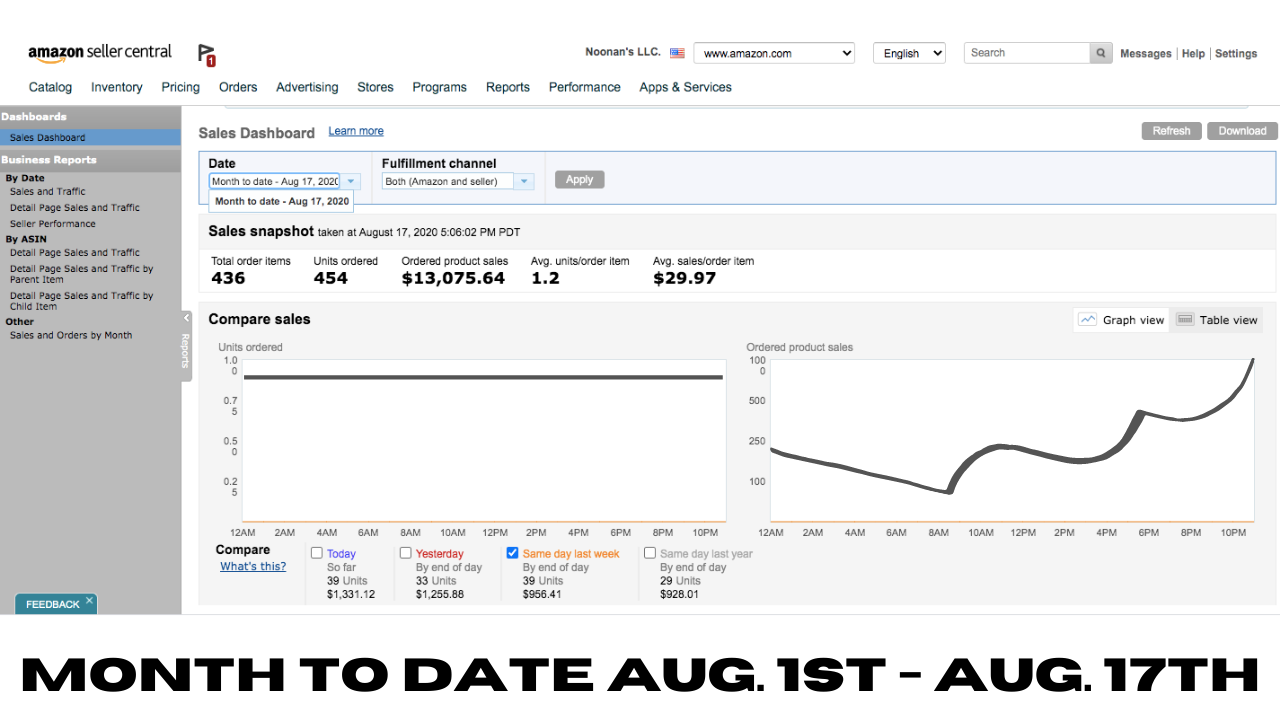This screenshot has width=1280, height=720.
Task: Open the What's this? link
Action: tap(253, 566)
